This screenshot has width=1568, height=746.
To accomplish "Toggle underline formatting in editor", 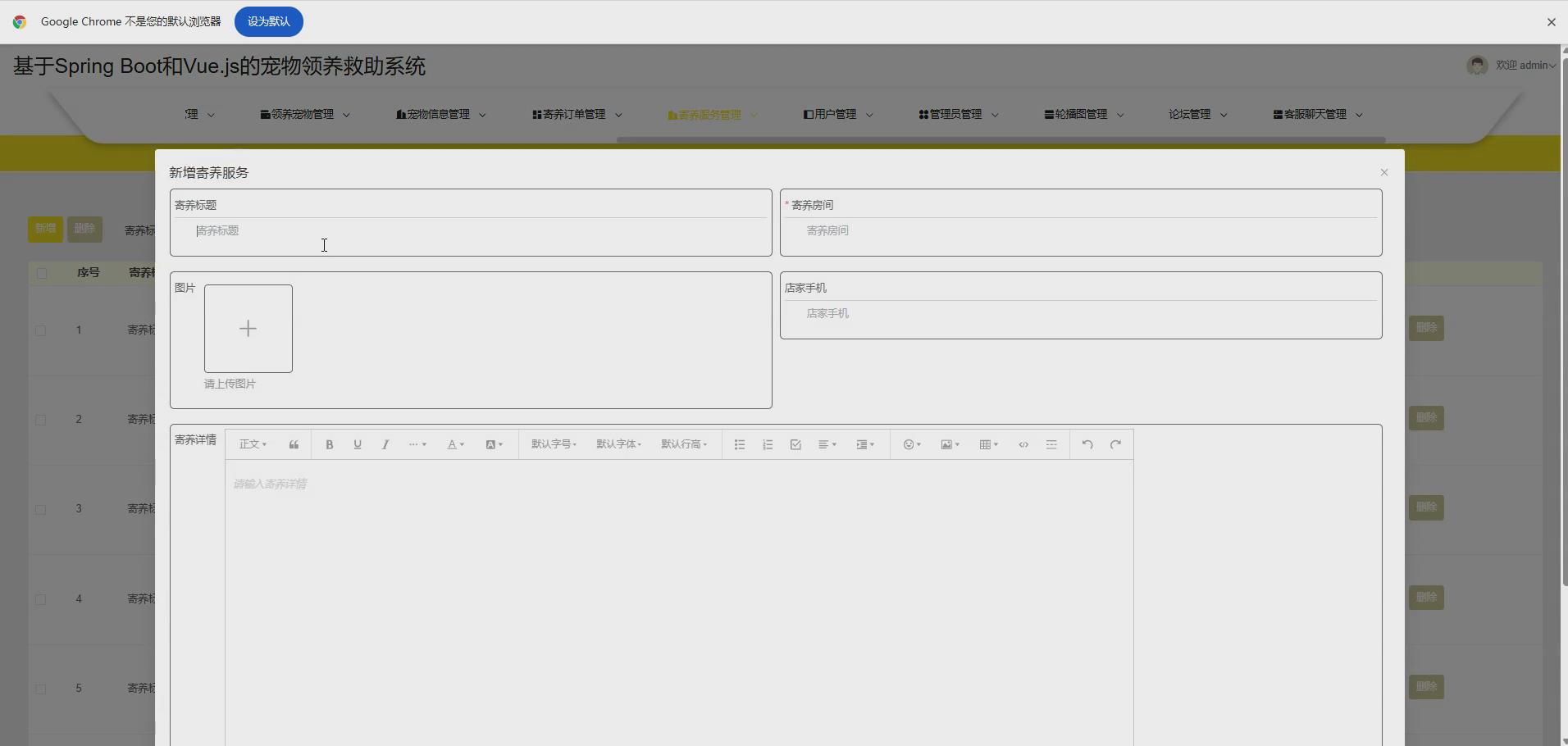I will click(x=358, y=444).
